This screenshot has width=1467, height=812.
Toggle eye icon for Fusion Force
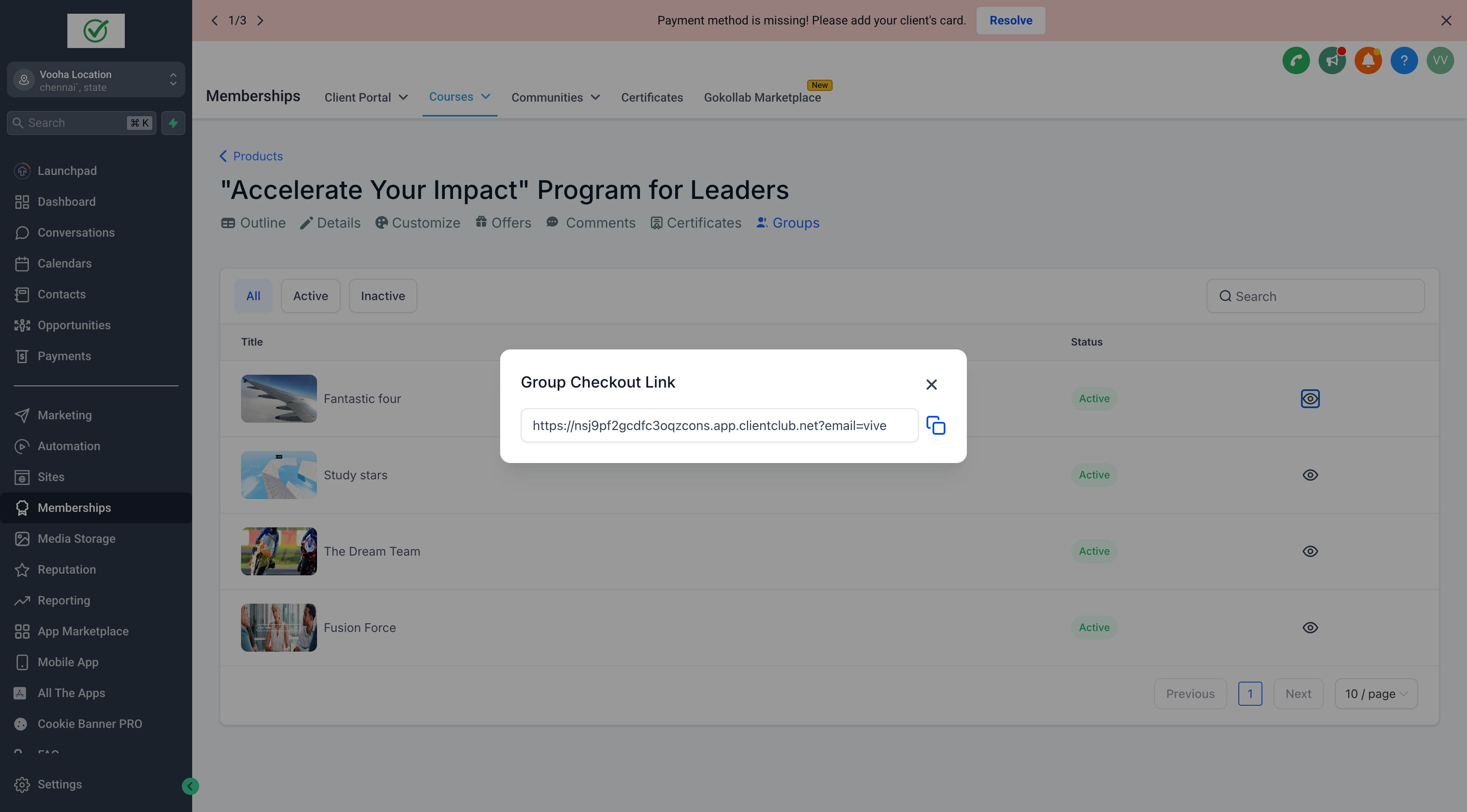coord(1310,627)
